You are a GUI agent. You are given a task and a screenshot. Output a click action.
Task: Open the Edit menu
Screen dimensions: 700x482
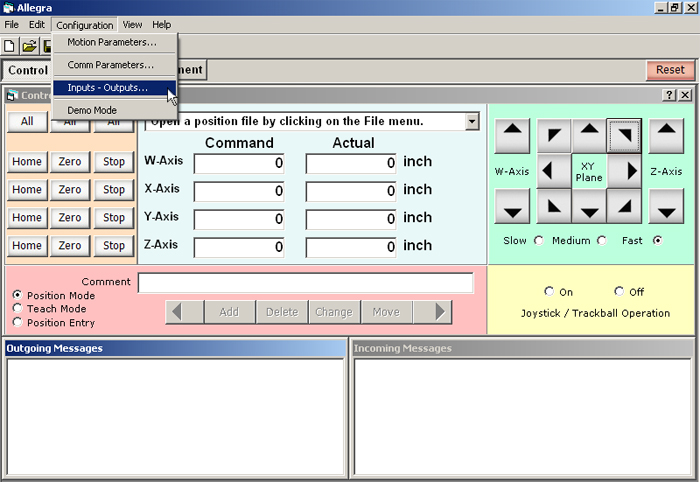point(37,25)
